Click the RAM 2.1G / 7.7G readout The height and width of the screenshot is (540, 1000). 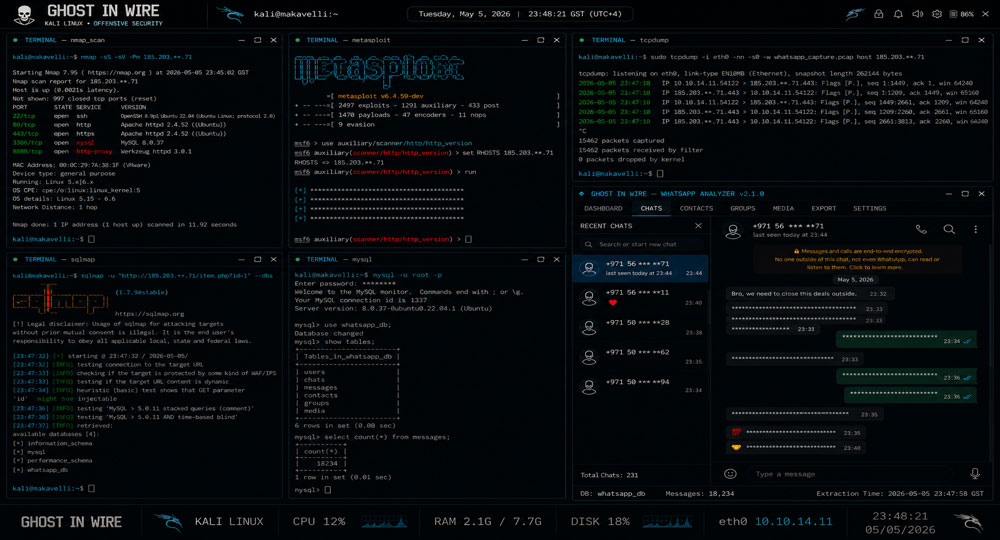487,522
